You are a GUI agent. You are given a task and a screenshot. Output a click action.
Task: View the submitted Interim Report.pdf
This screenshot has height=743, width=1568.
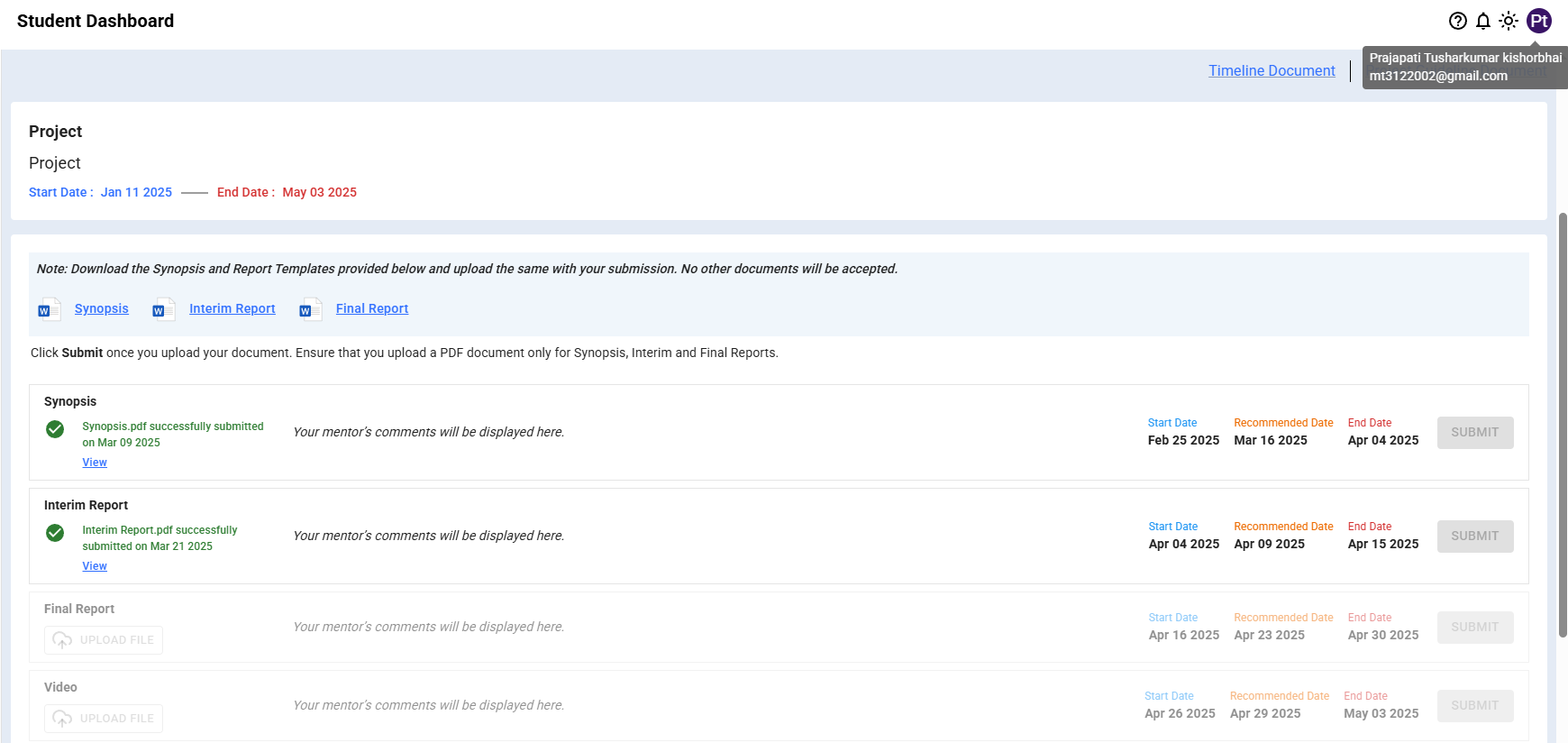point(95,566)
